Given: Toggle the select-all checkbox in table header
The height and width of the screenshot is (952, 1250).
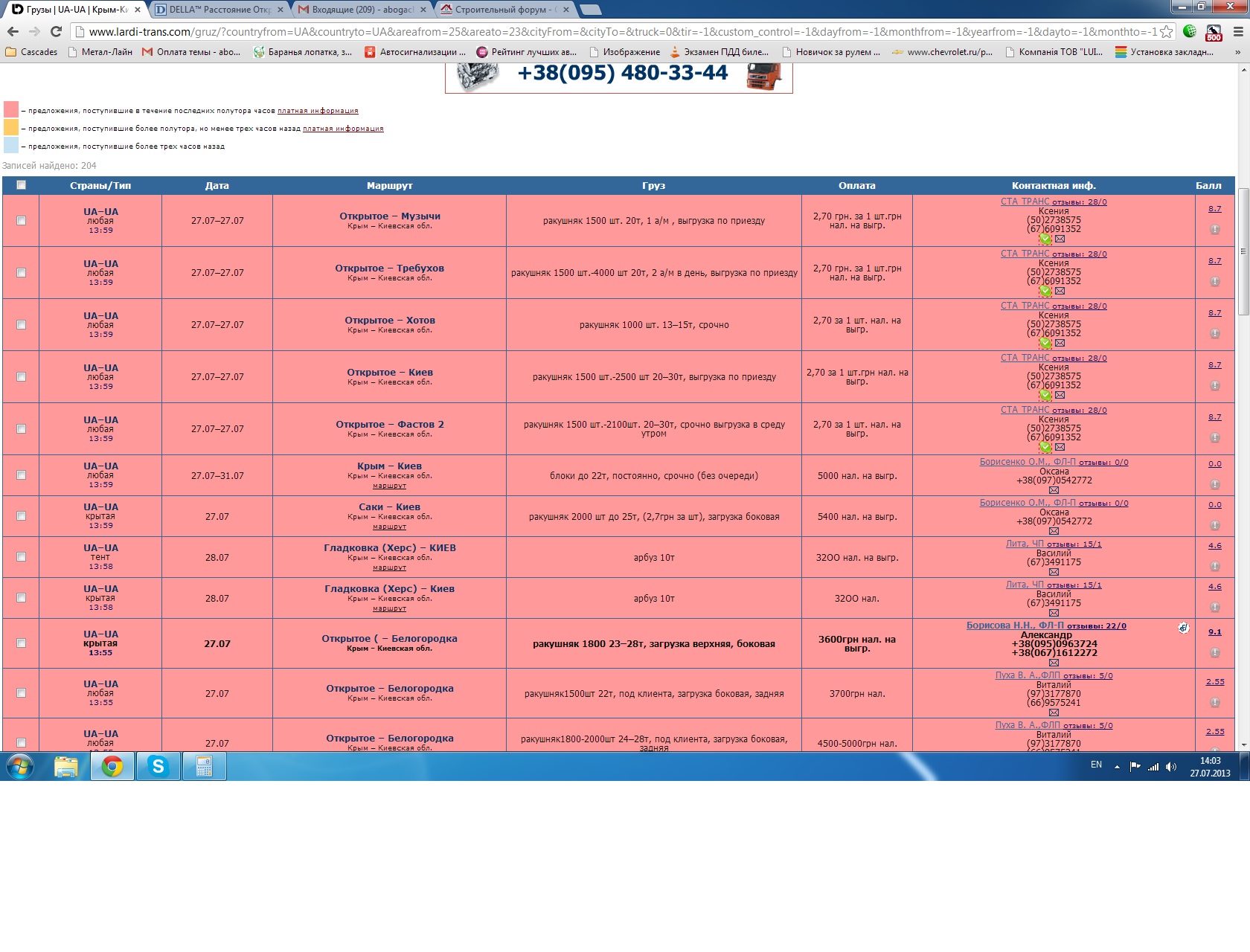Looking at the screenshot, I should point(21,185).
